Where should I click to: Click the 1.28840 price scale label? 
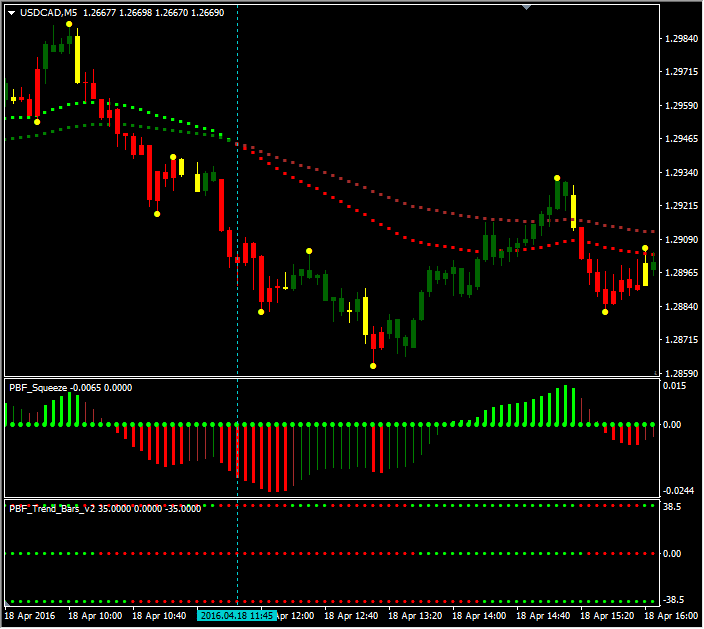pyautogui.click(x=681, y=306)
